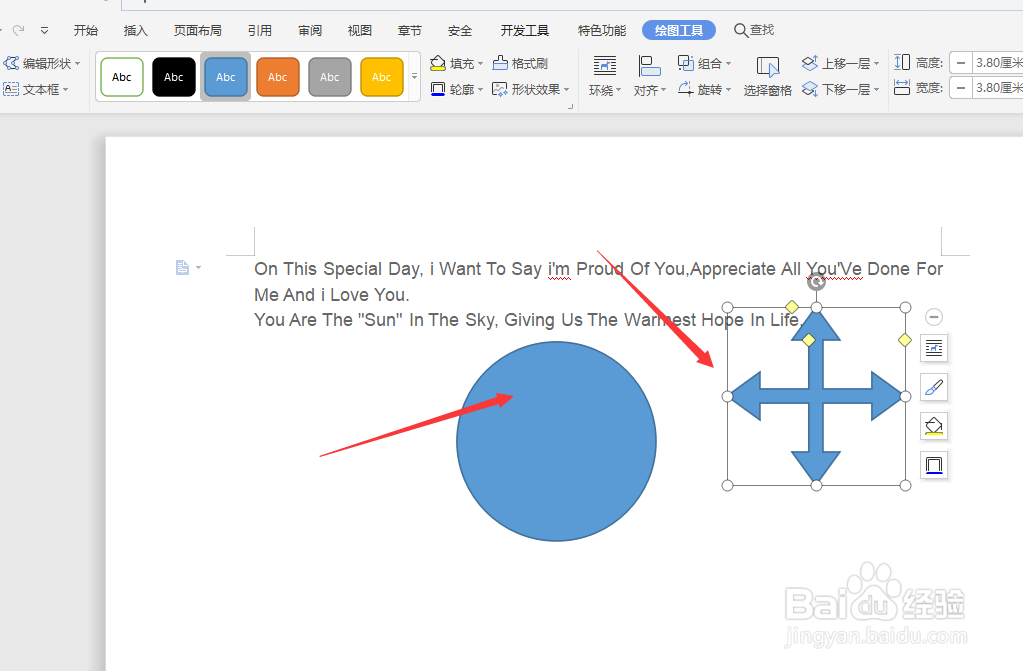Select the blue circle shape

557,441
